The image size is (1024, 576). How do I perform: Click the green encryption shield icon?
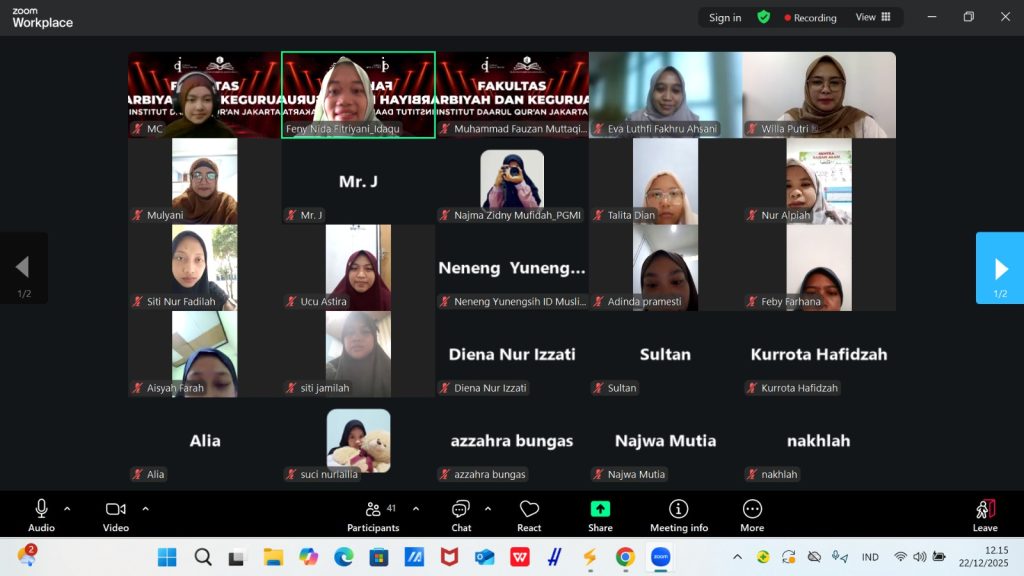[x=764, y=17]
